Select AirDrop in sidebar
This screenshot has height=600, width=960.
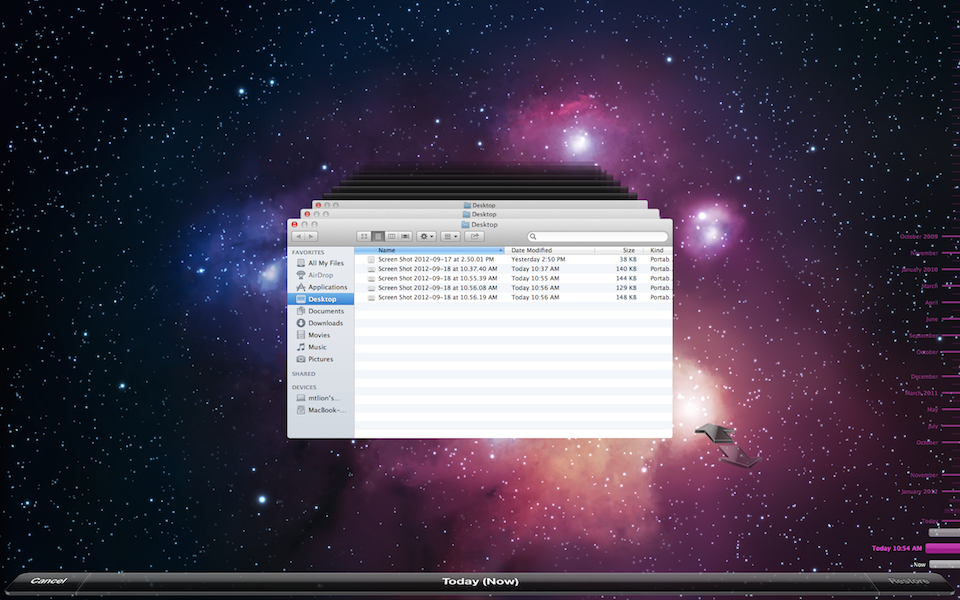click(x=320, y=276)
